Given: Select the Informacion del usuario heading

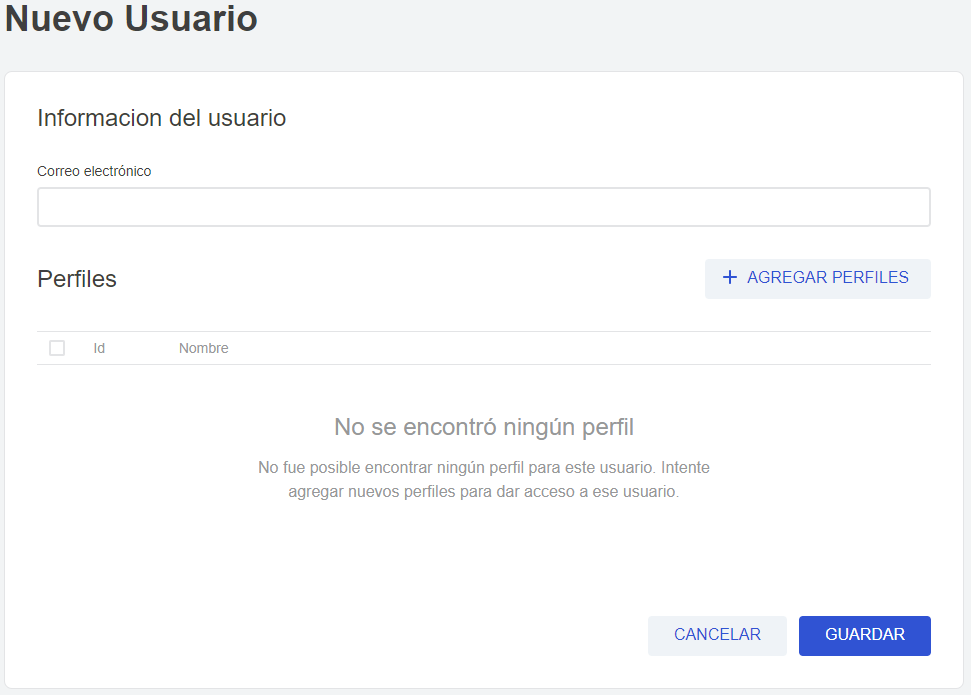Looking at the screenshot, I should [161, 118].
